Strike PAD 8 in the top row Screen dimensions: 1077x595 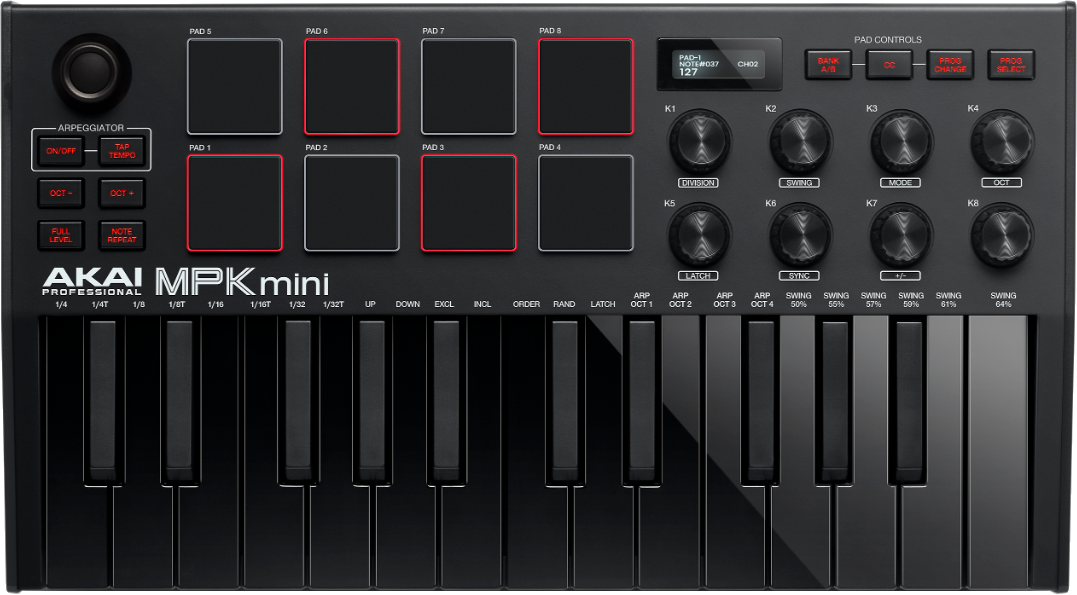[x=586, y=86]
